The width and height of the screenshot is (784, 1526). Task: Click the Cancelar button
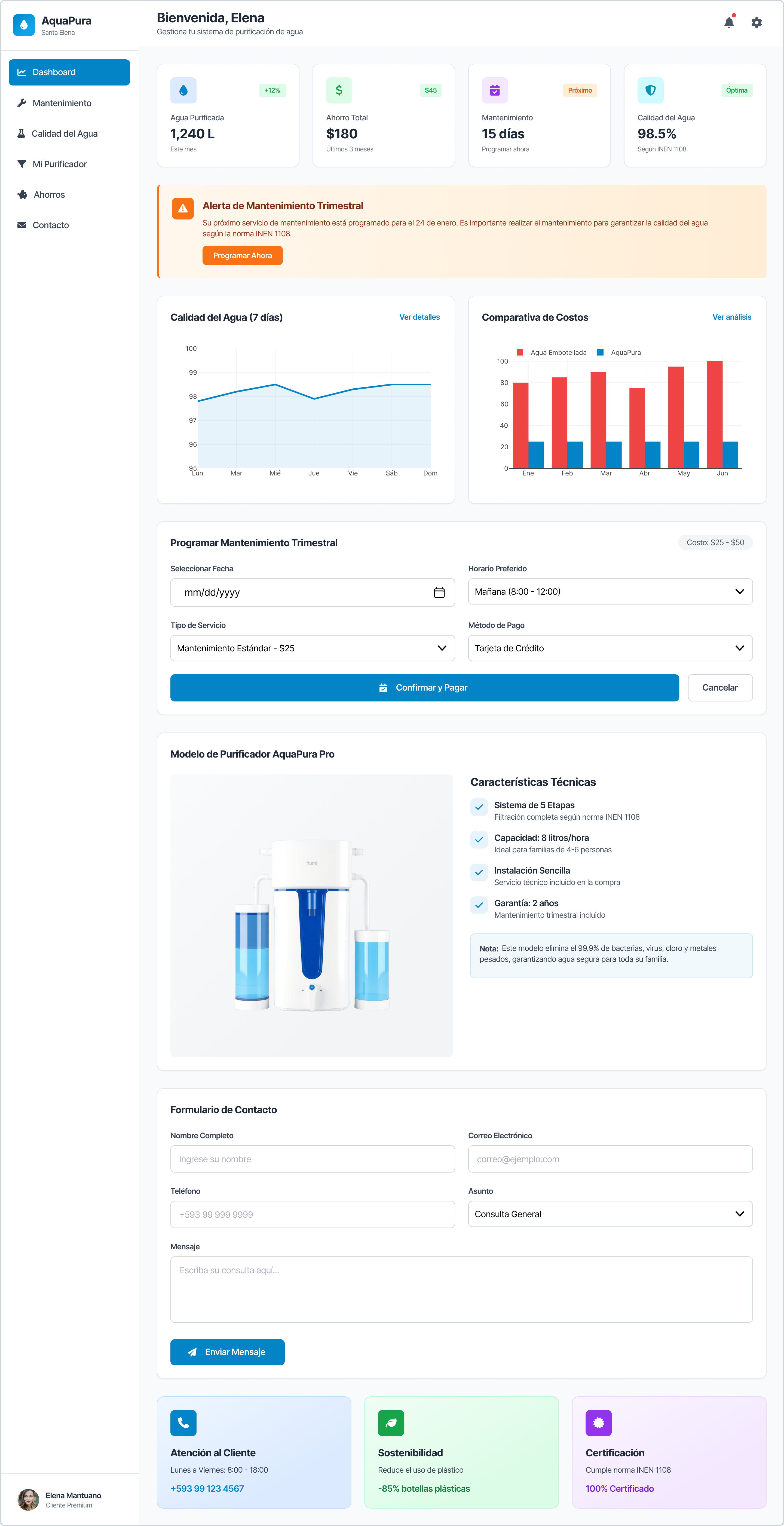coord(719,687)
